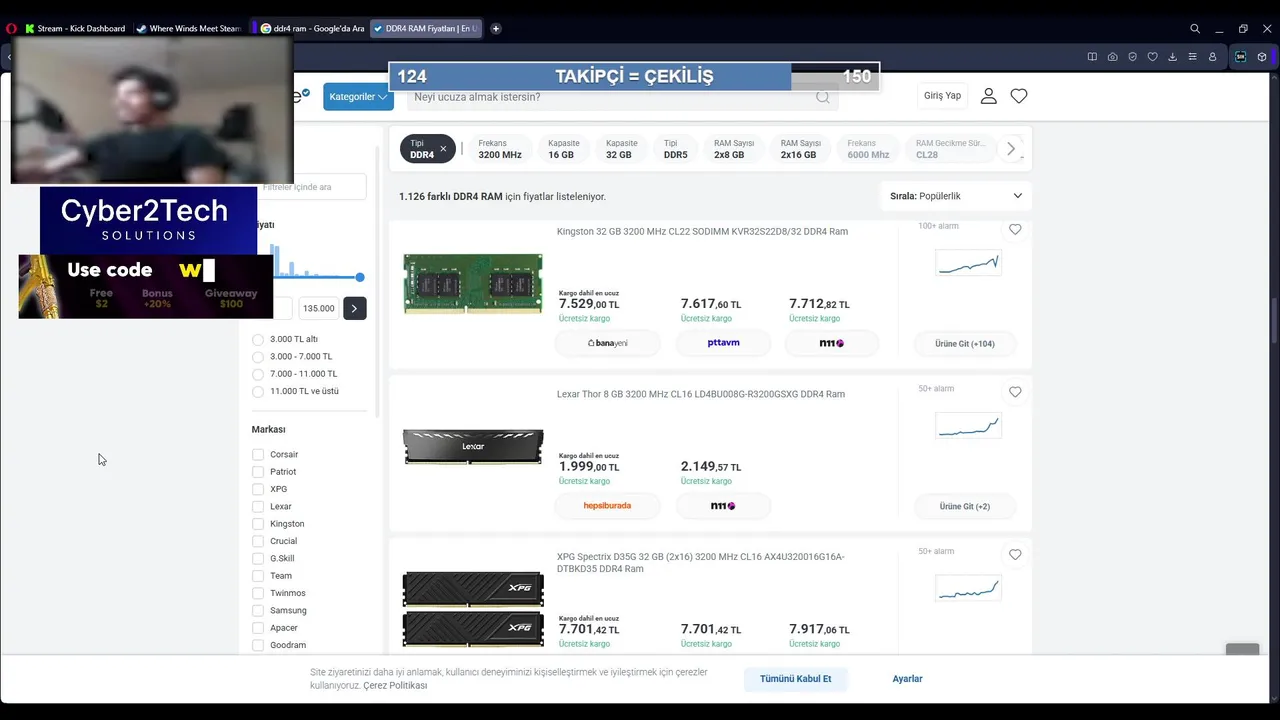Open cookie Ayarlar settings
This screenshot has height=720, width=1280.
pyautogui.click(x=907, y=679)
